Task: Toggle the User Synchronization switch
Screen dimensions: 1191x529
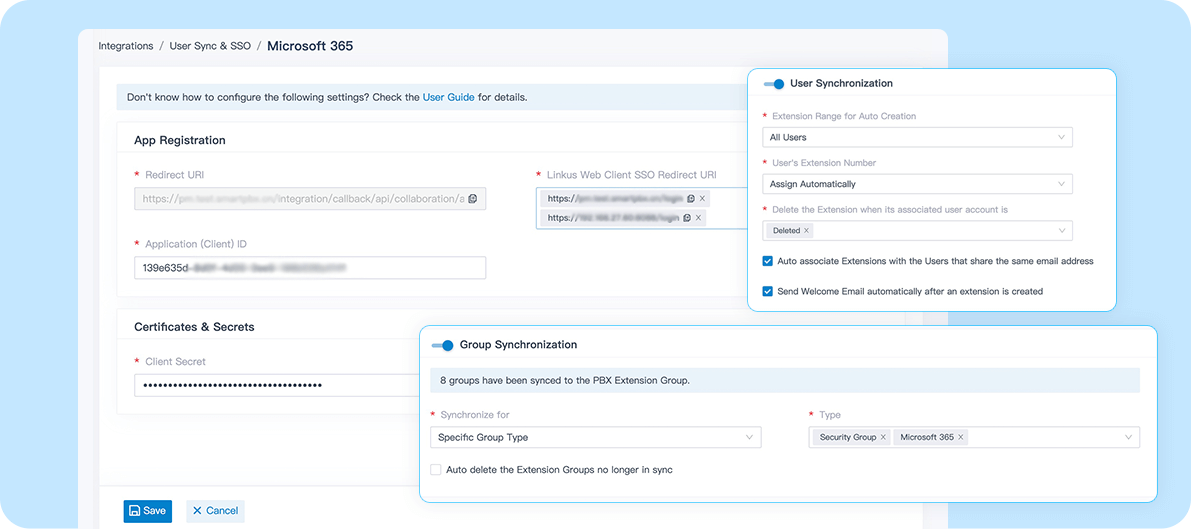Action: coord(774,84)
